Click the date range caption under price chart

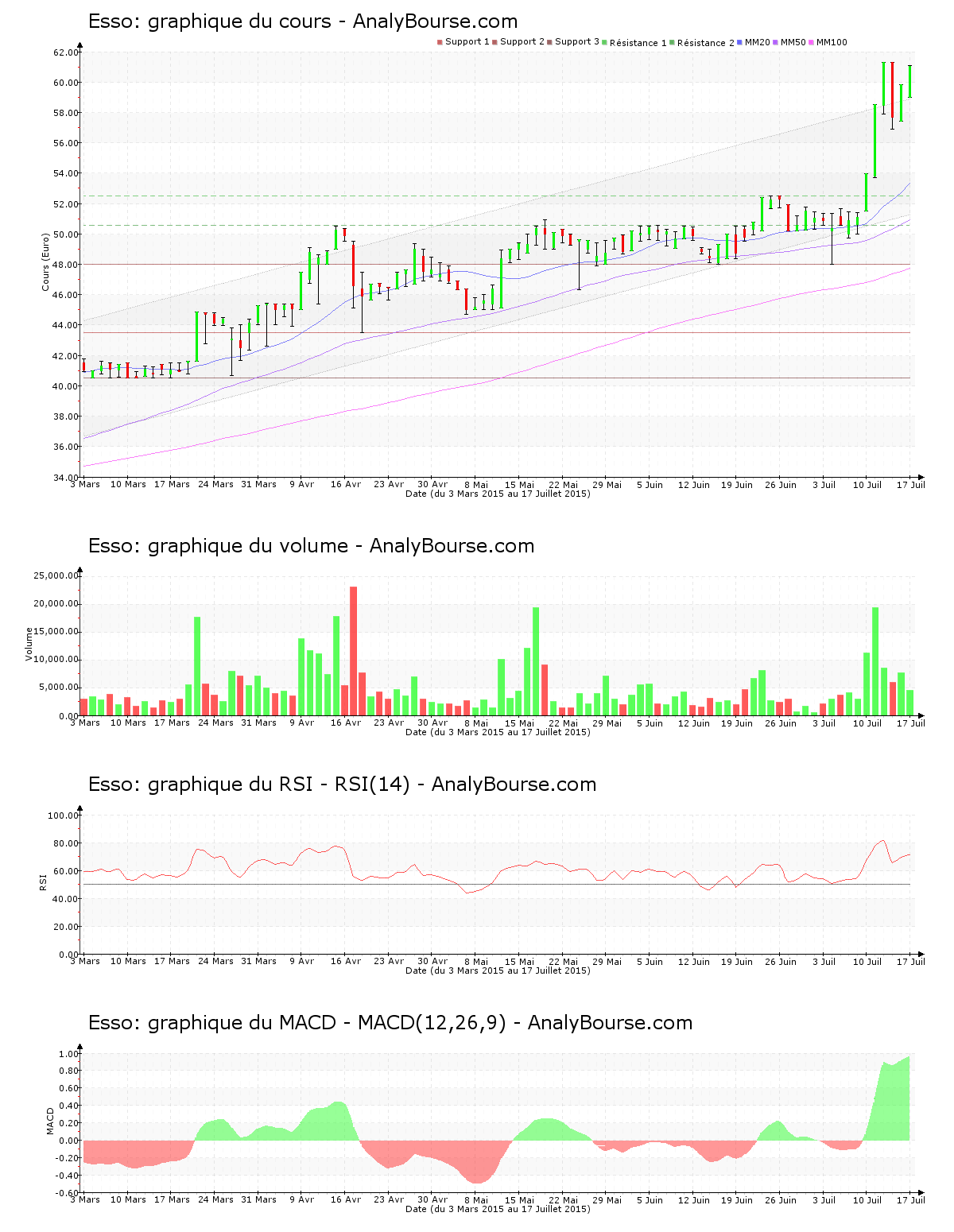498,494
